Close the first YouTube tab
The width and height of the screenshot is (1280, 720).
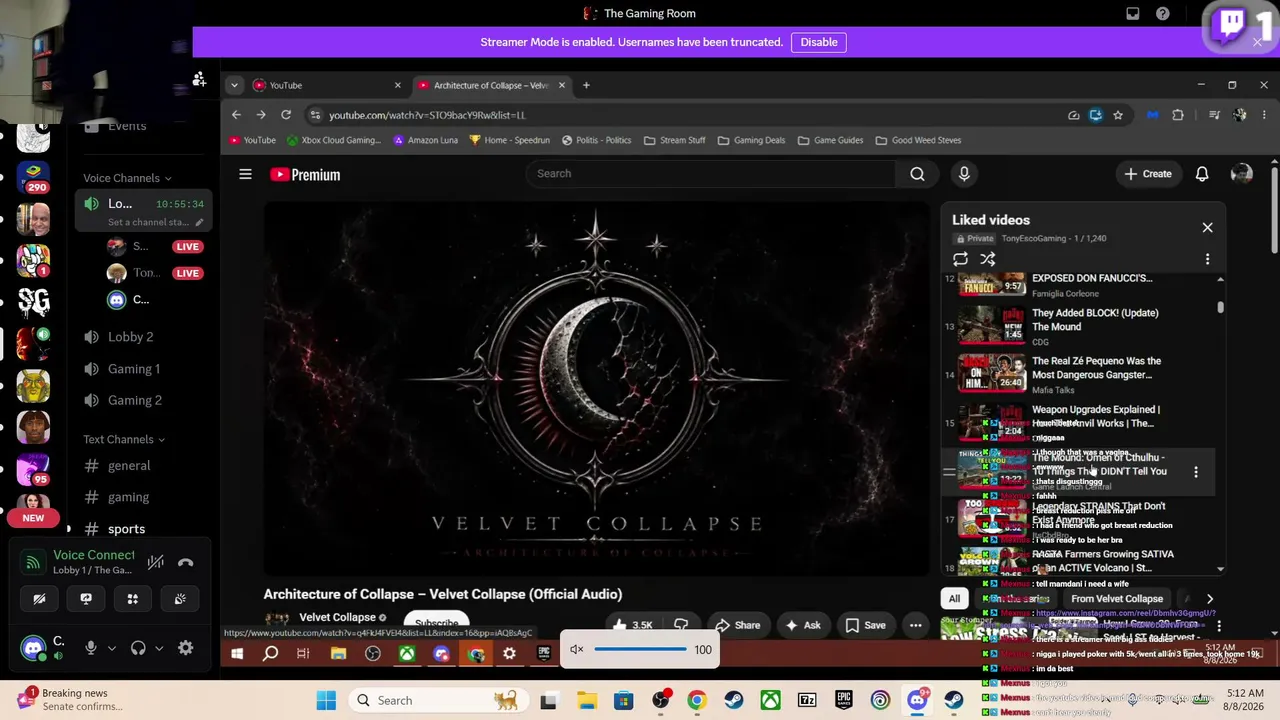tap(397, 85)
